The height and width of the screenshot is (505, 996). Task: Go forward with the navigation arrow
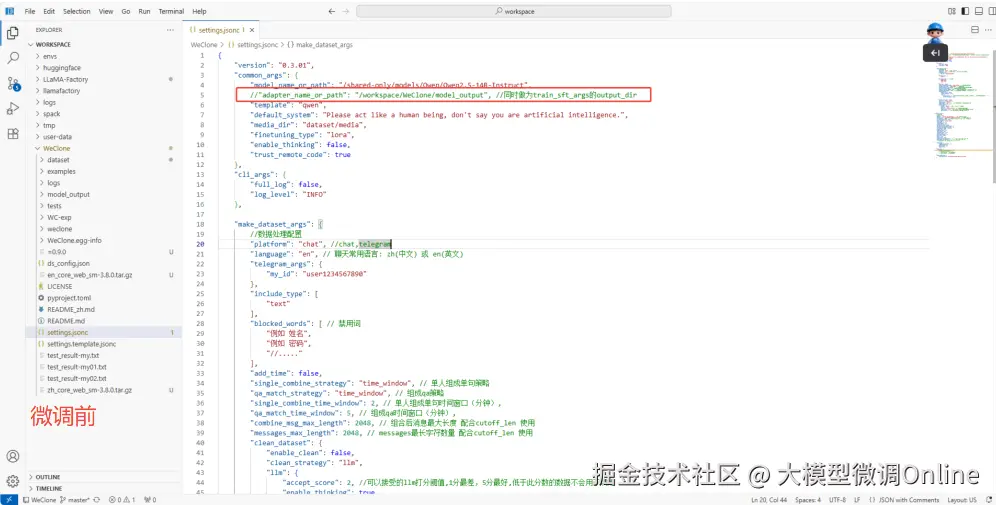click(x=346, y=11)
